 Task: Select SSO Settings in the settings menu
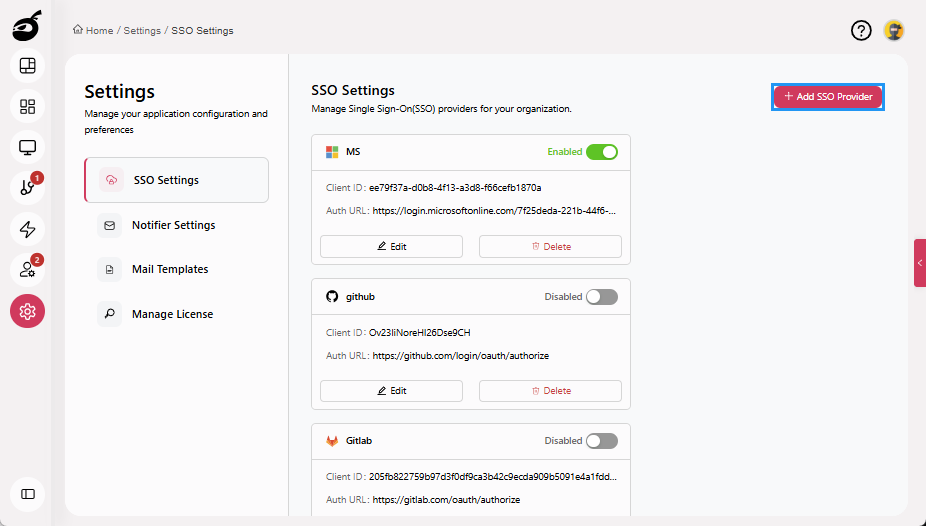click(x=177, y=180)
